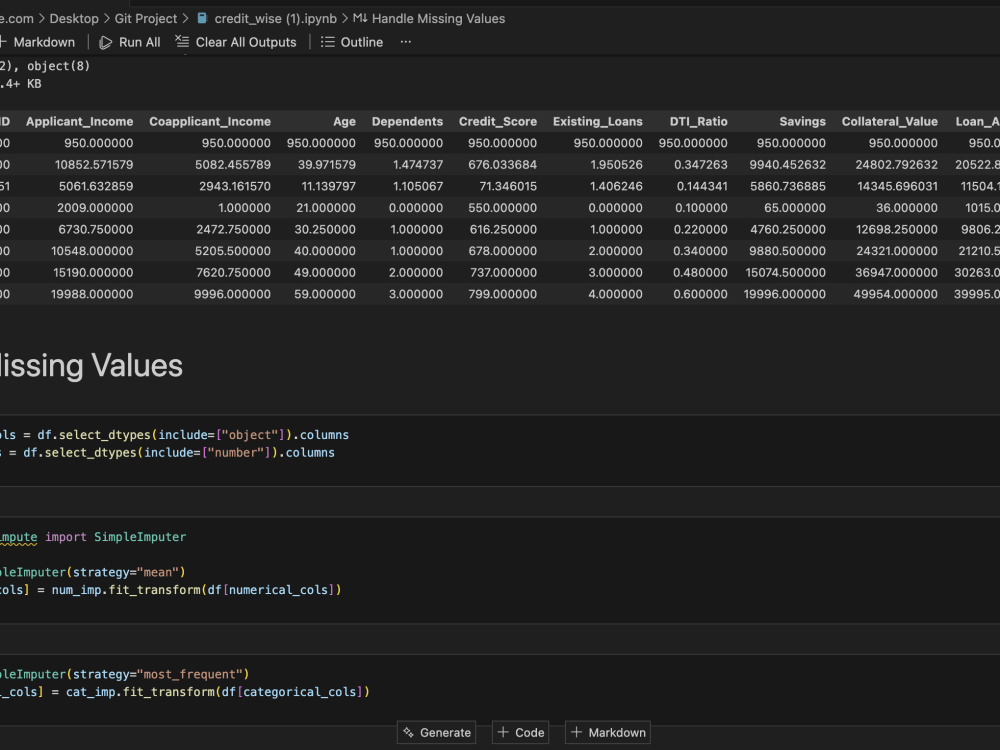Viewport: 1000px width, 750px height.
Task: Expand the chevron before Handle Missing Values
Action: 345,18
